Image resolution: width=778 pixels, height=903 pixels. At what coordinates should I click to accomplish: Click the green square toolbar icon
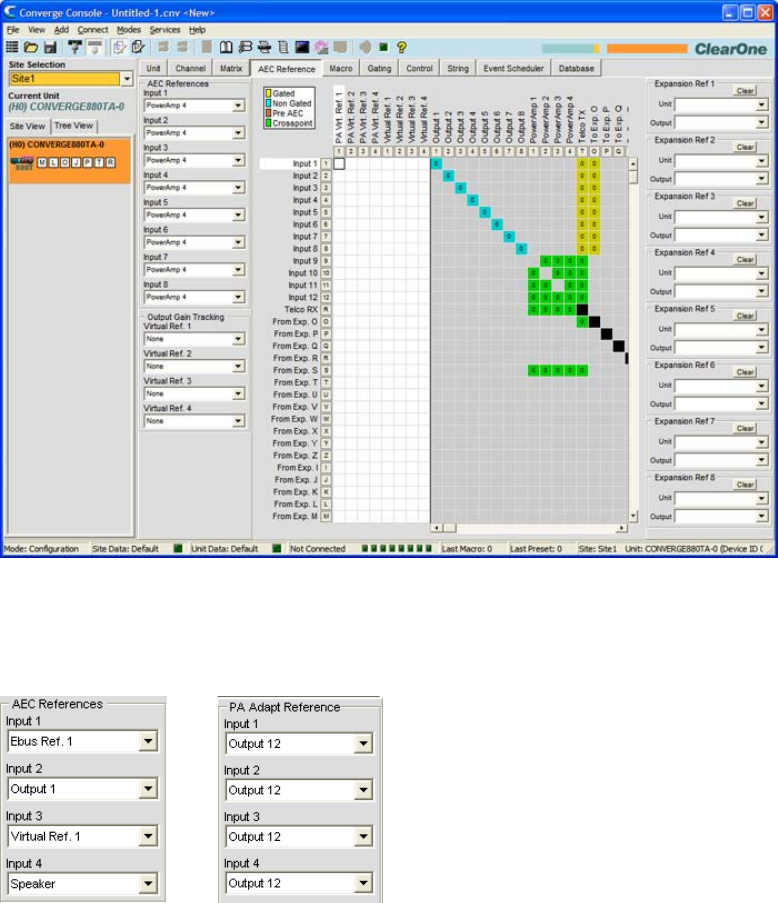coord(384,47)
